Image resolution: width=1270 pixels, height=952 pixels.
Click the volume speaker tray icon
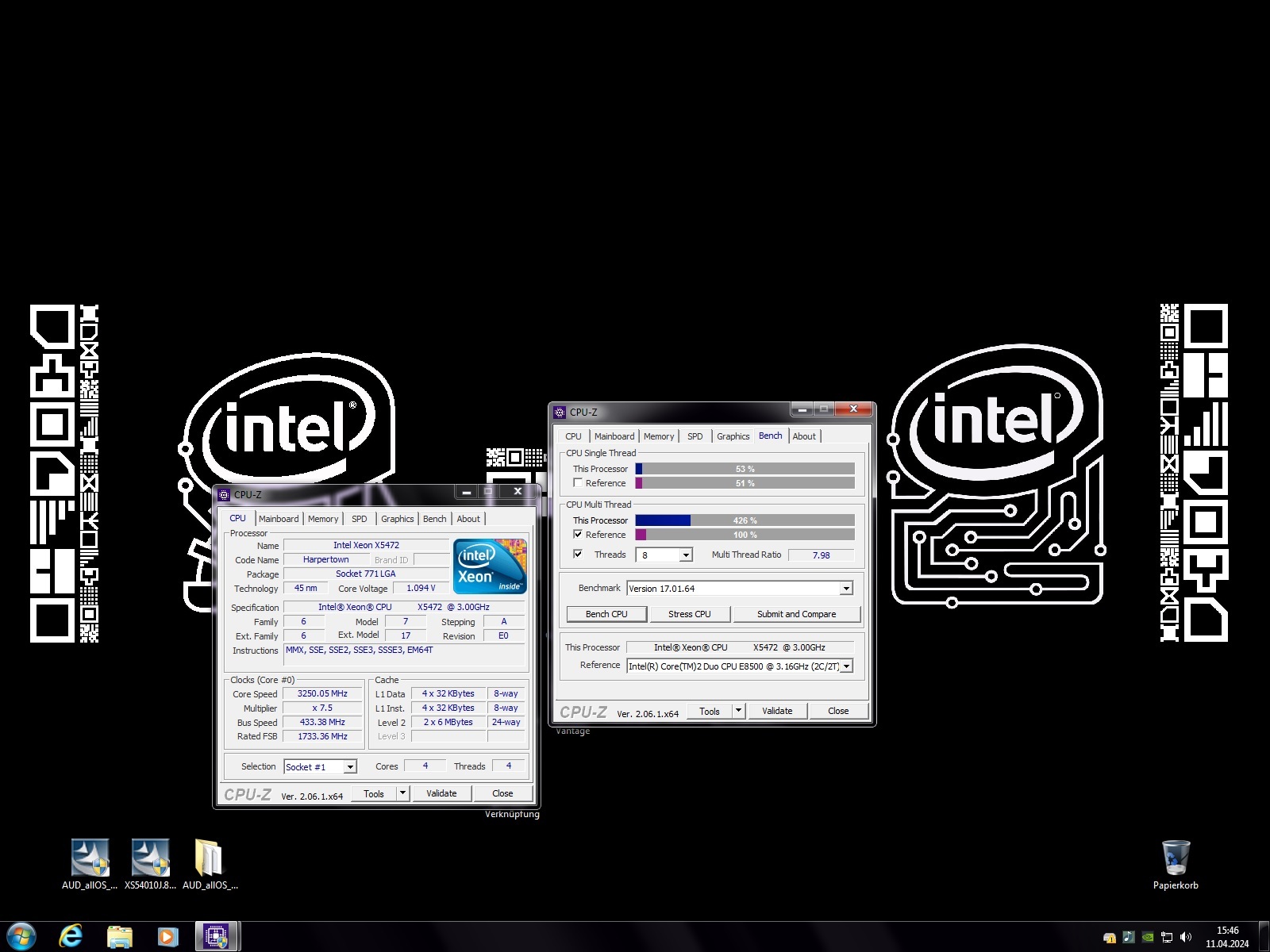tap(1185, 937)
